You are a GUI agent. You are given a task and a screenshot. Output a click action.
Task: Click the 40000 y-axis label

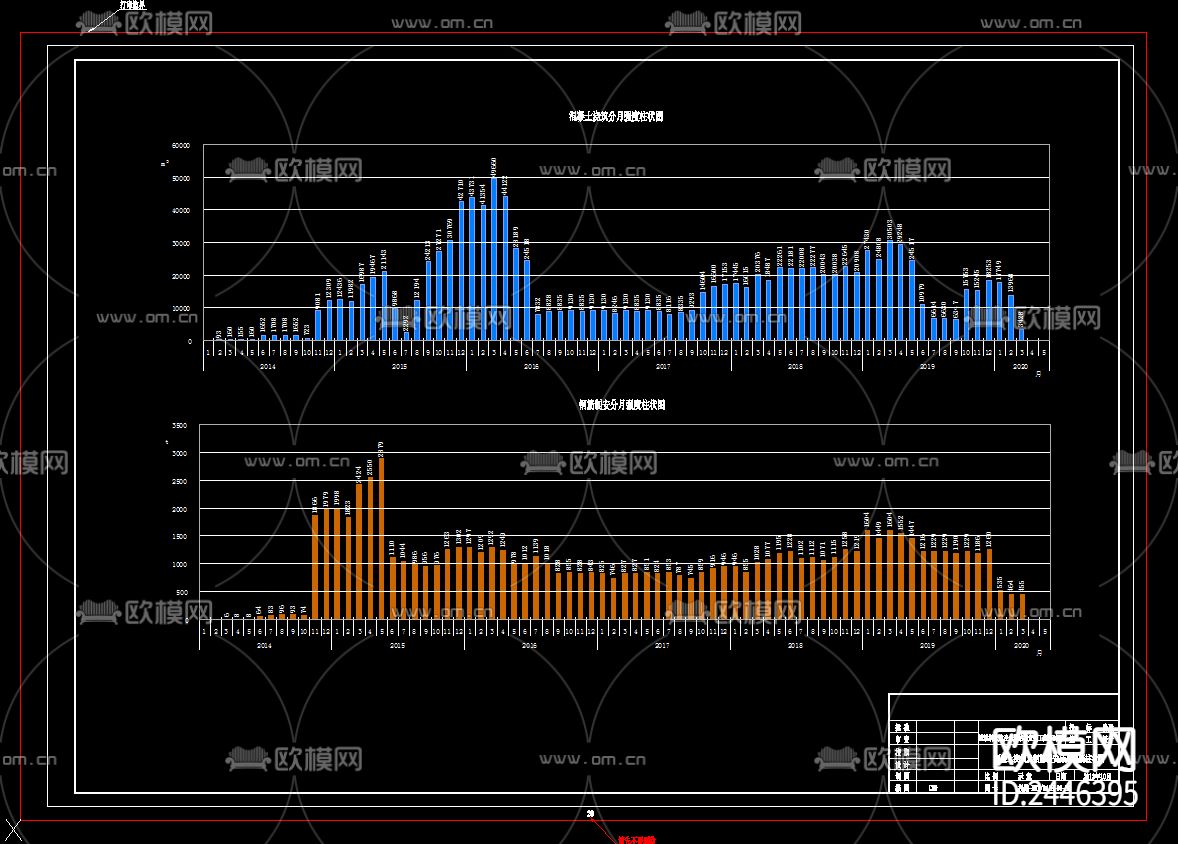point(181,210)
